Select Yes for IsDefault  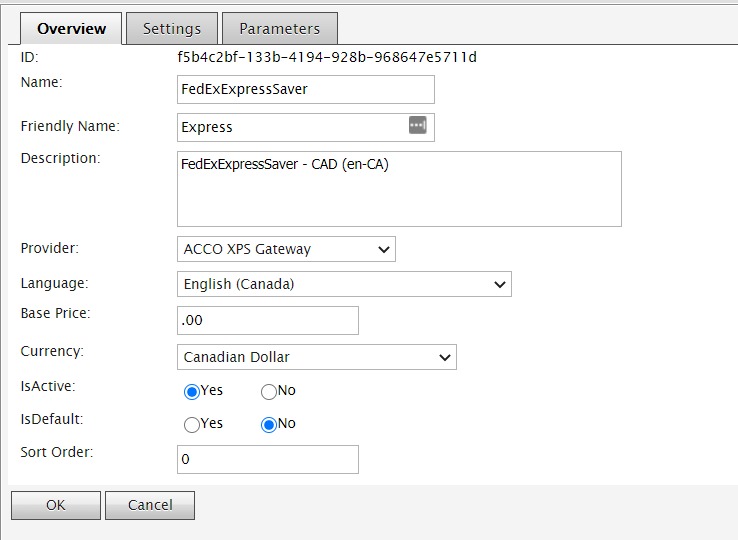pos(192,424)
